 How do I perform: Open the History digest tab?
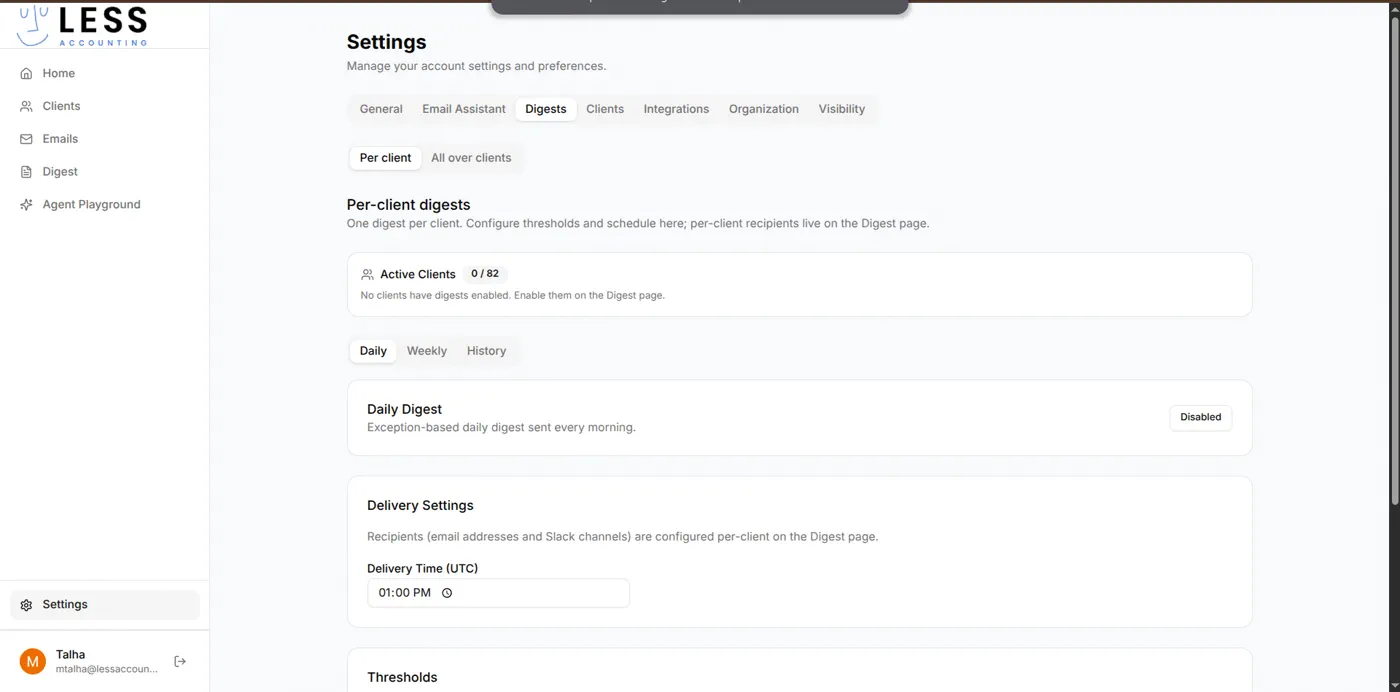click(487, 351)
